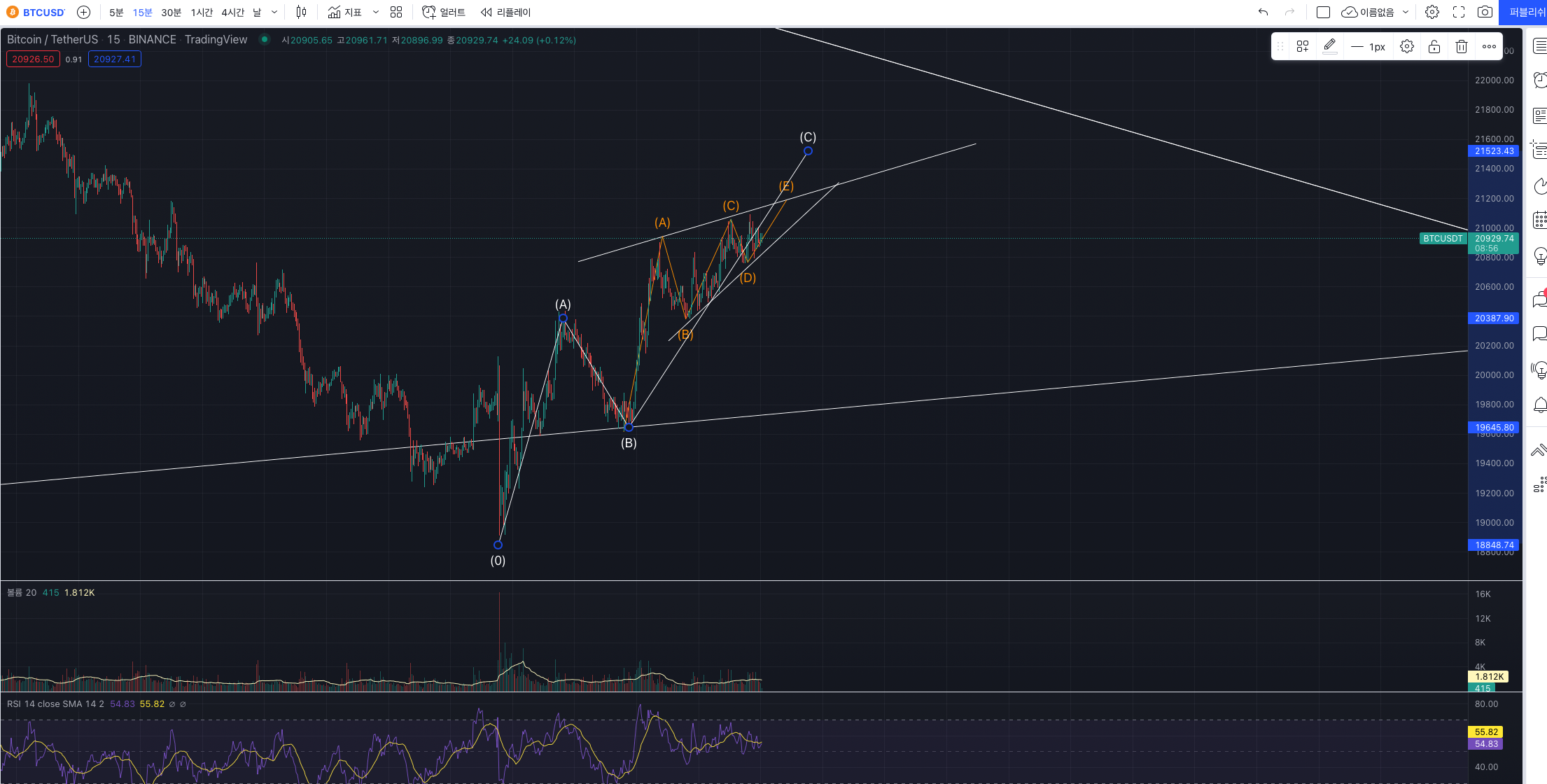
Task: Click the 볼륨 20 volume indicator legend
Action: click(x=22, y=592)
